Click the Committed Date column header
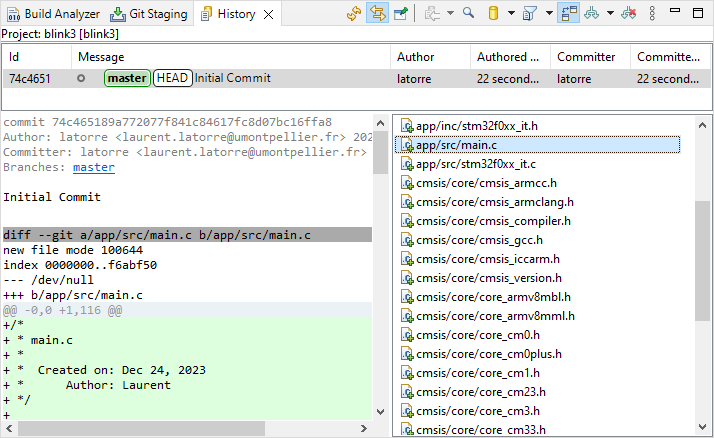Image resolution: width=714 pixels, height=438 pixels. (x=671, y=57)
